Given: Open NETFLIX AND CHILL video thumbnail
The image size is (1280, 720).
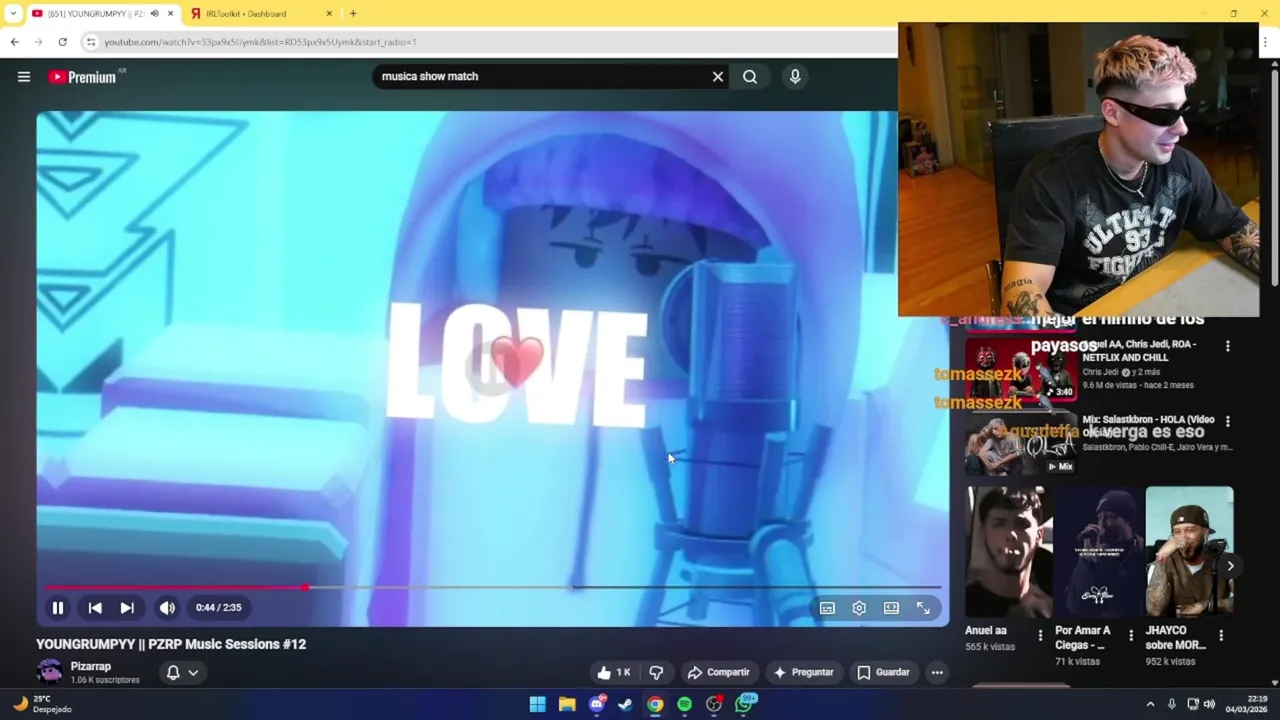Looking at the screenshot, I should point(1021,369).
